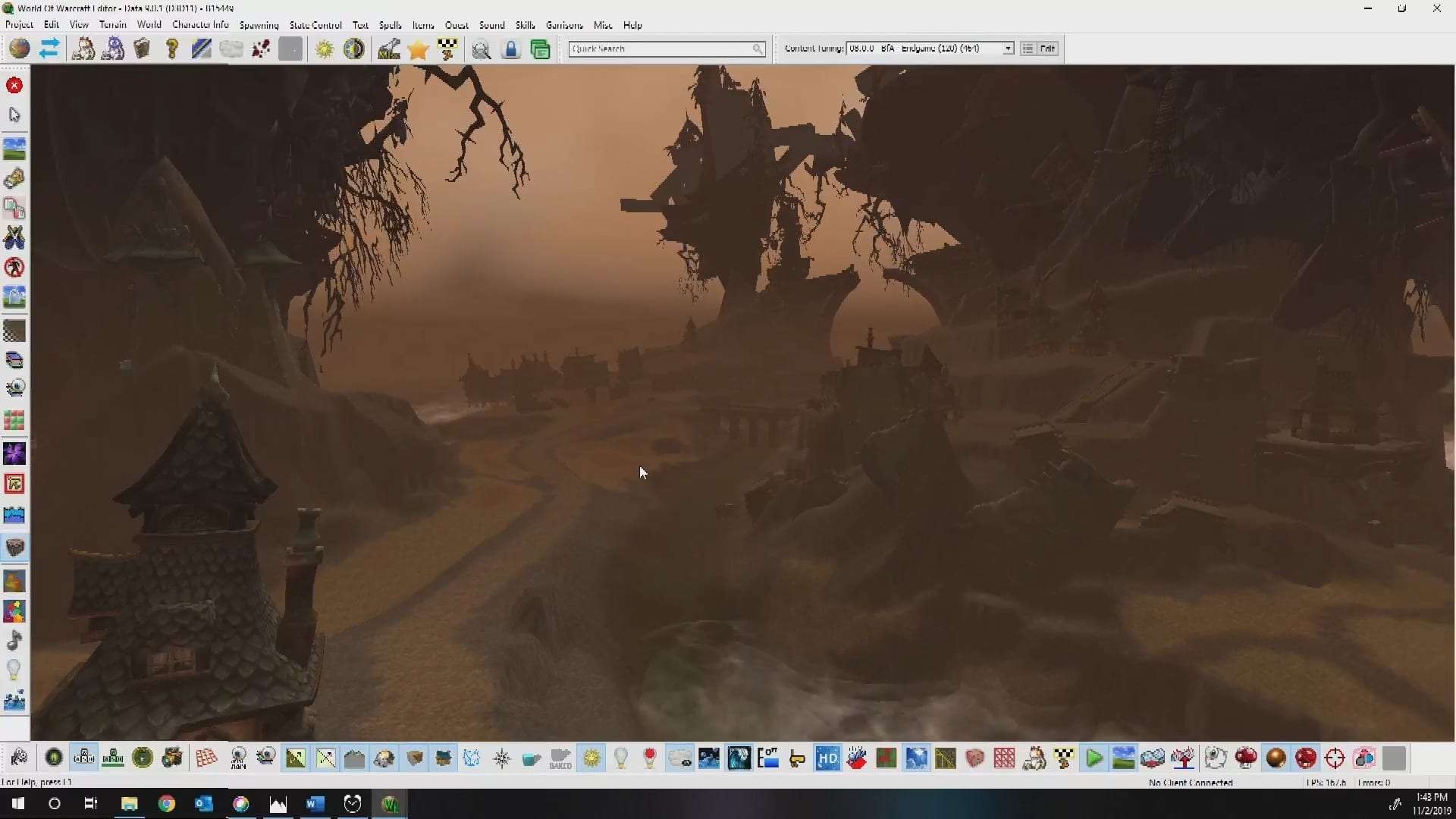The height and width of the screenshot is (819, 1456).
Task: Open the Garrisons menu
Action: coord(564,25)
